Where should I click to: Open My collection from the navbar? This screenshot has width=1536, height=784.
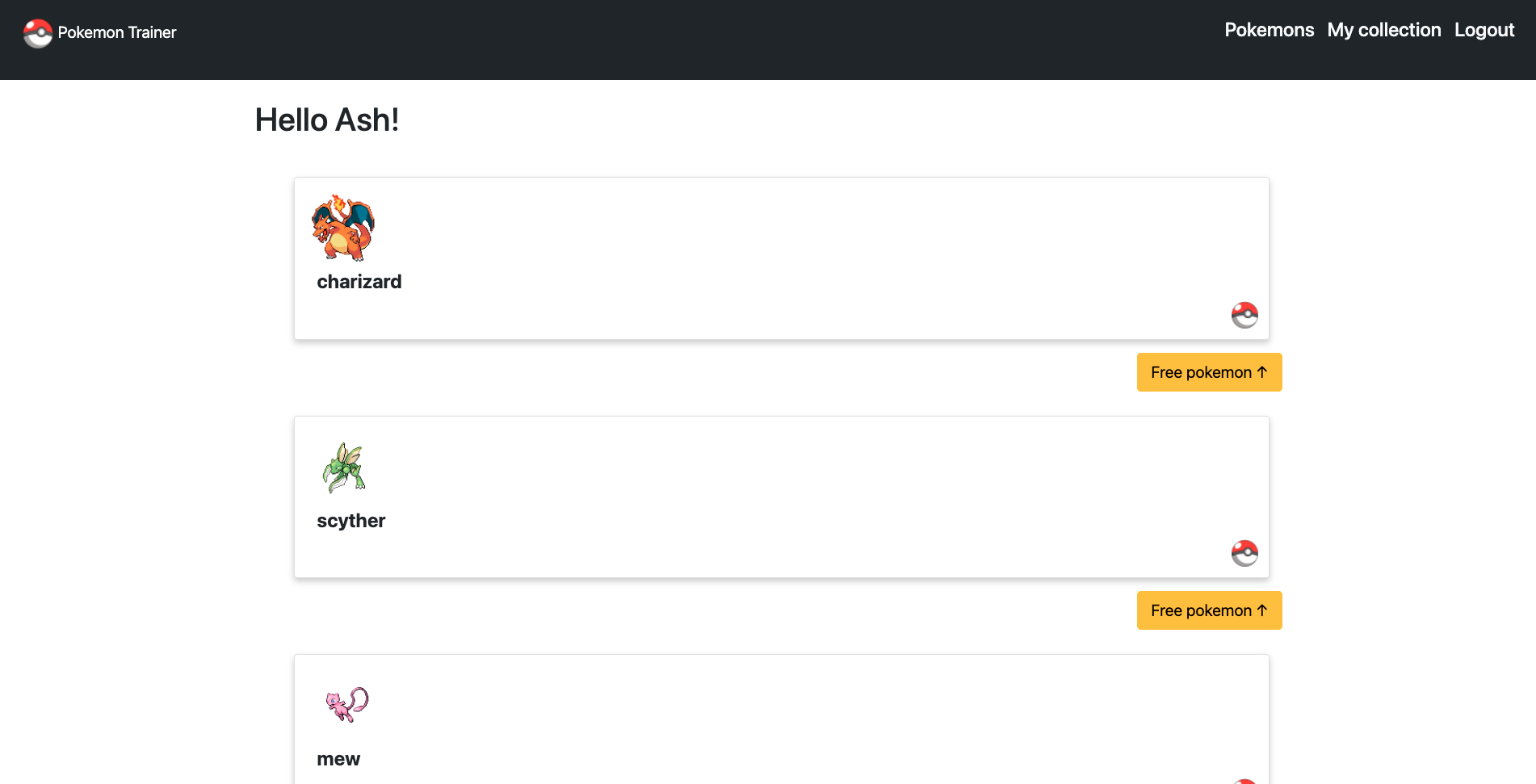point(1383,30)
